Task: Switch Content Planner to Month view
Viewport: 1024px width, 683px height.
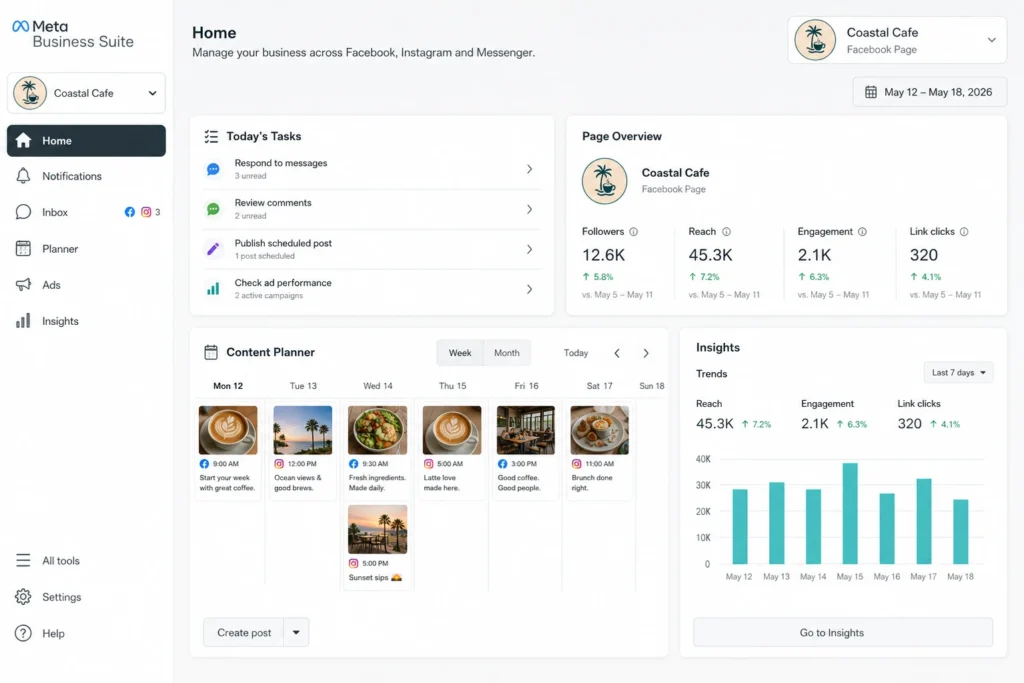Action: click(507, 353)
